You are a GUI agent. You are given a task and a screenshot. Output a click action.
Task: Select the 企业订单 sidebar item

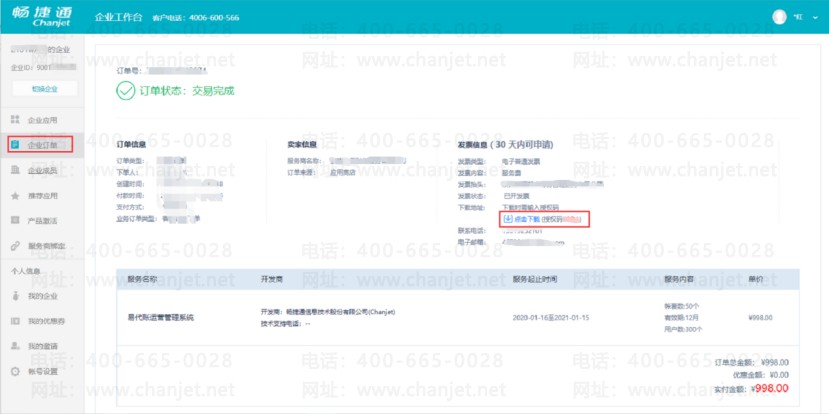(41, 144)
